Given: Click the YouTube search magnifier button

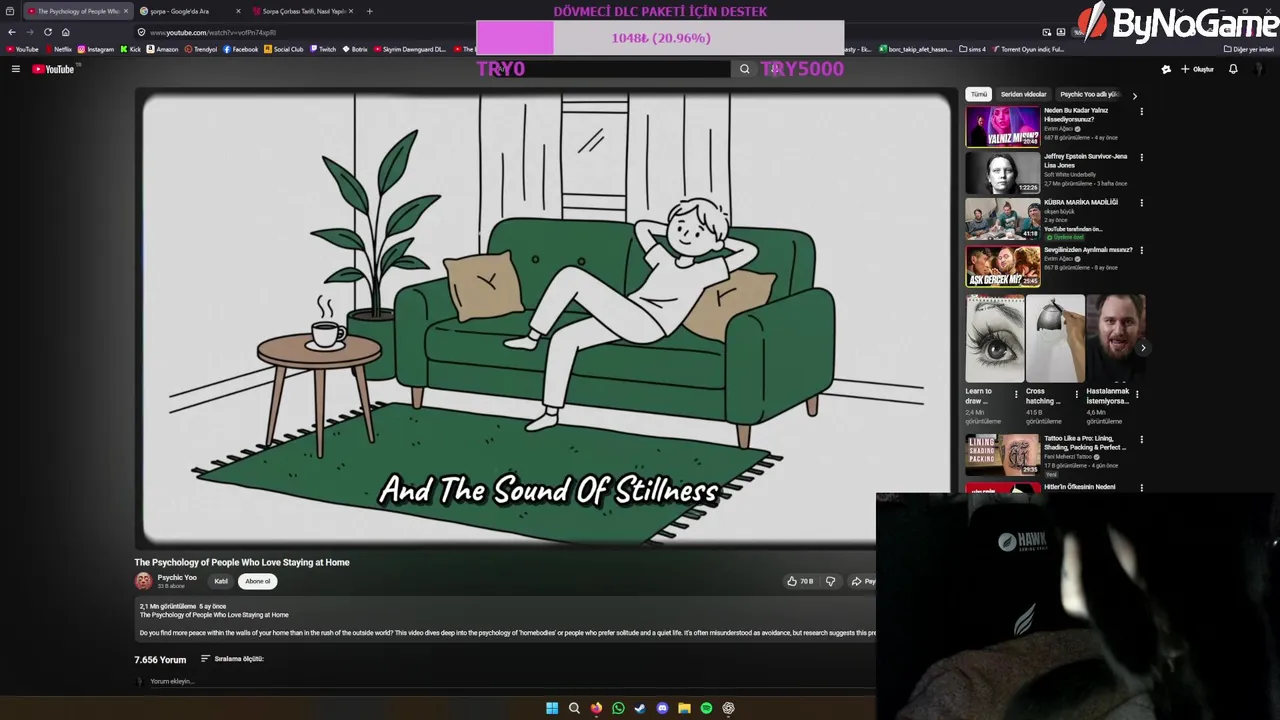Looking at the screenshot, I should [x=744, y=69].
